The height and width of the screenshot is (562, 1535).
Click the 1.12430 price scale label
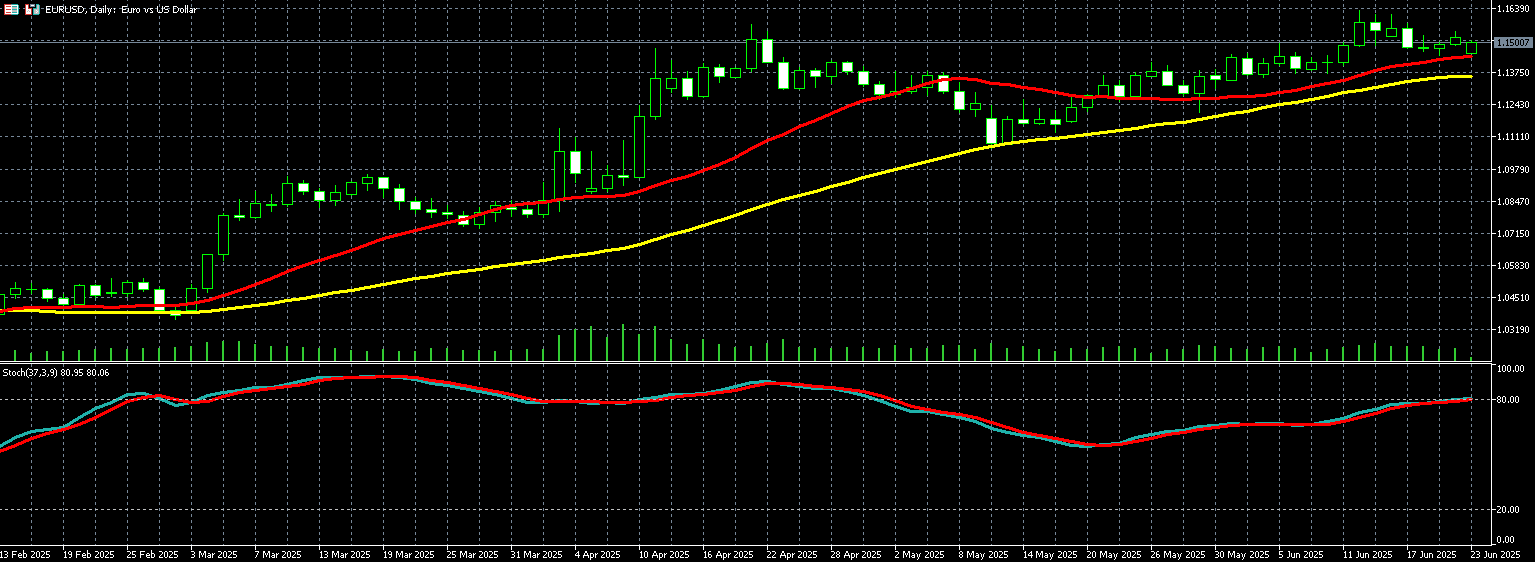click(1511, 104)
